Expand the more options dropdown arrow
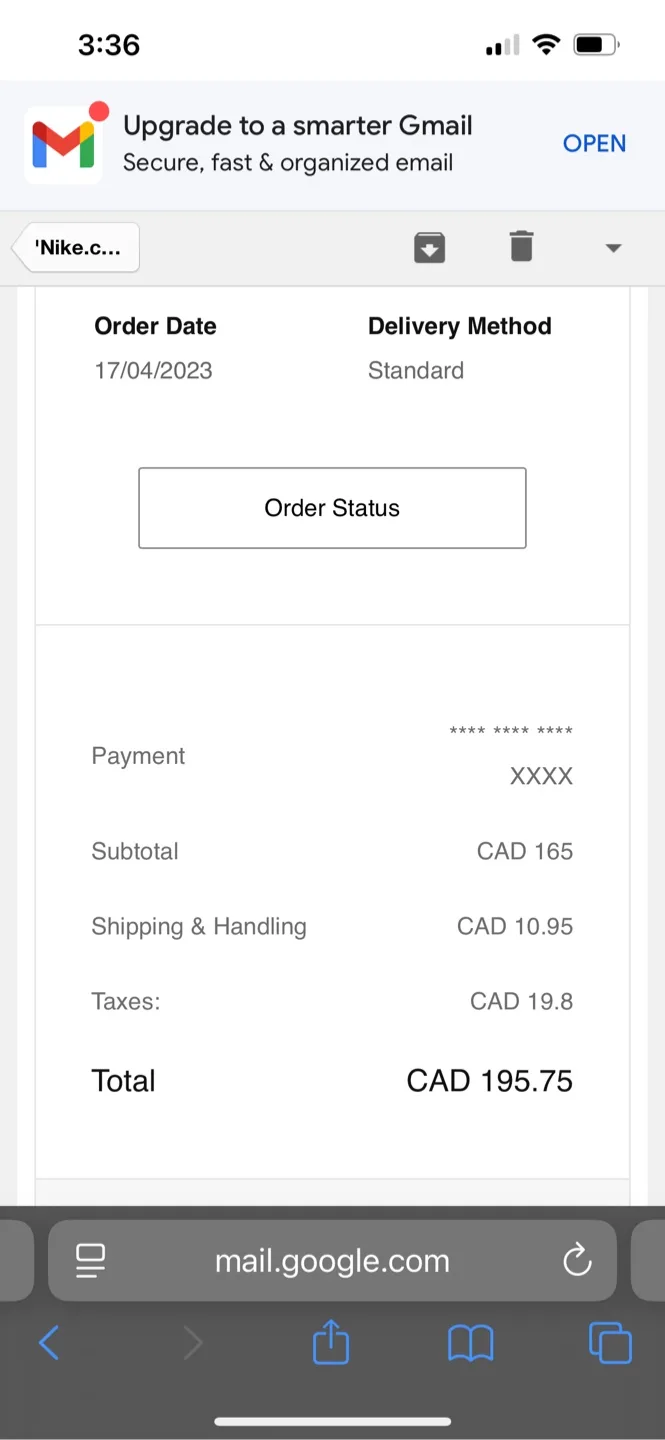The width and height of the screenshot is (665, 1440). click(x=613, y=248)
